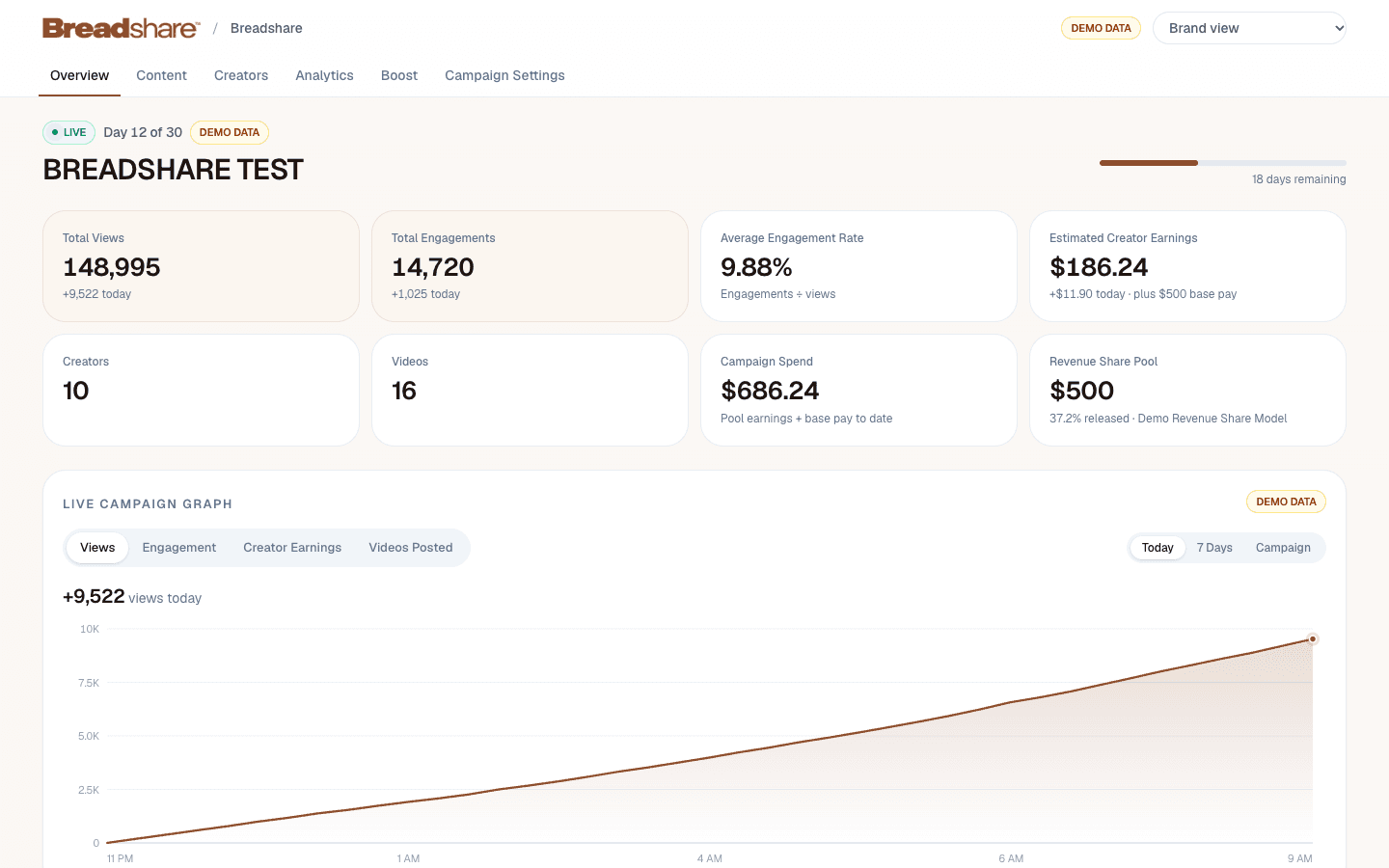Show Views on the campaign graph

[x=97, y=548]
